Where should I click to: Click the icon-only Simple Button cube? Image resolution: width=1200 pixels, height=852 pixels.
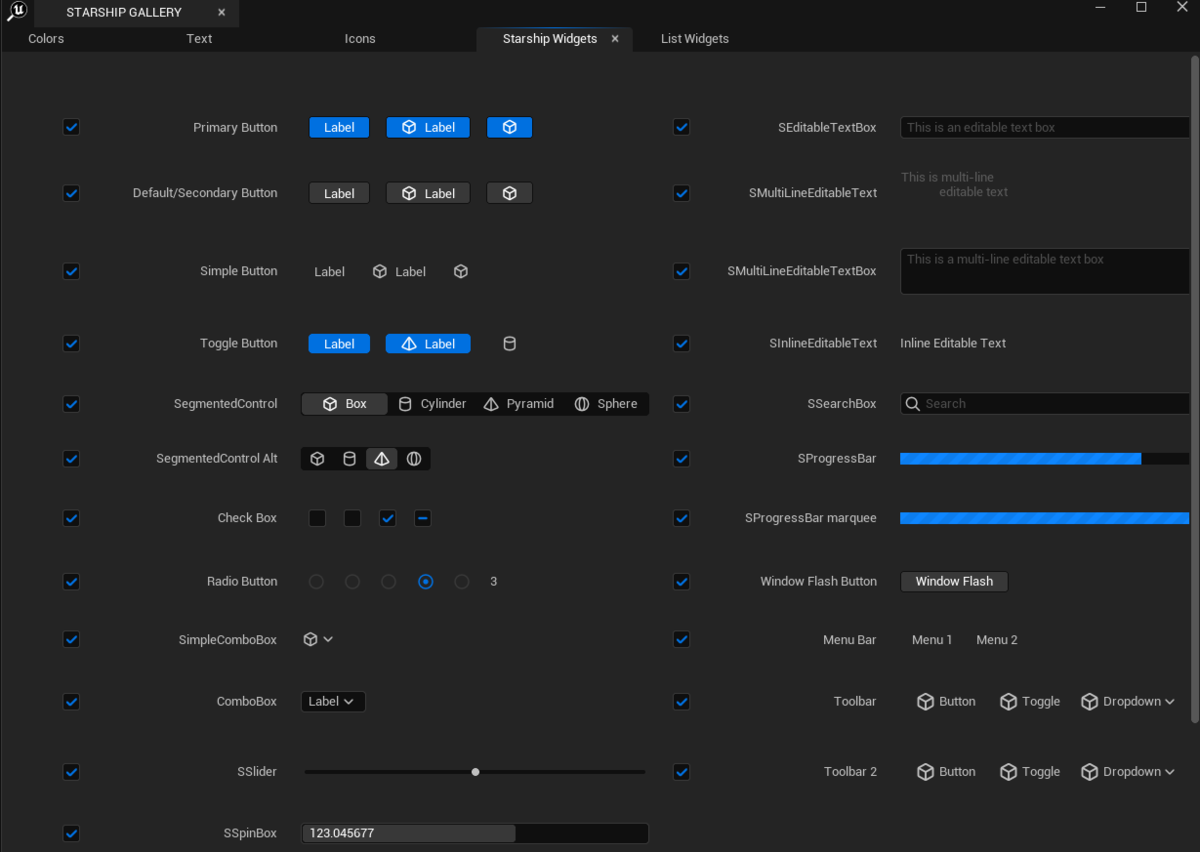click(461, 271)
